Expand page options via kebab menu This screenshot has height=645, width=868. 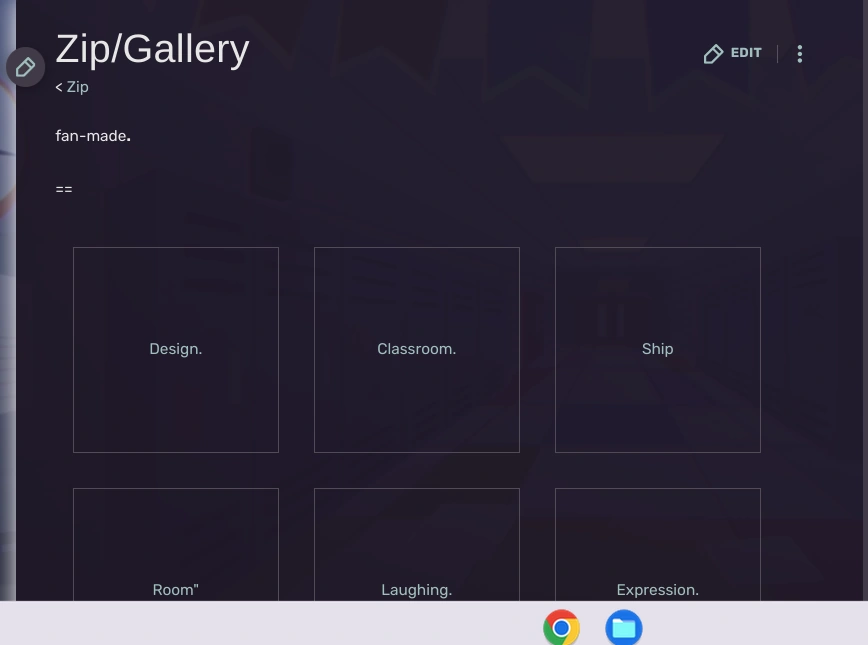(800, 53)
